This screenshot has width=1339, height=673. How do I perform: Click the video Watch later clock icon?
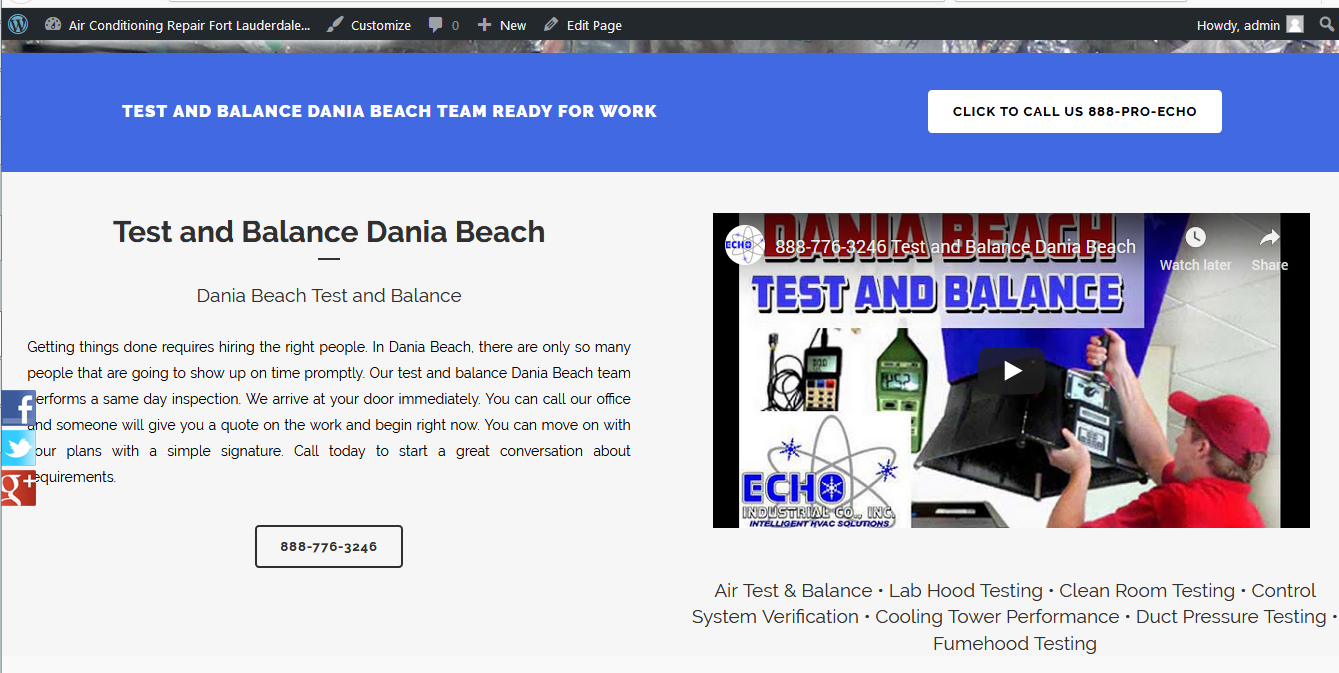(1195, 238)
